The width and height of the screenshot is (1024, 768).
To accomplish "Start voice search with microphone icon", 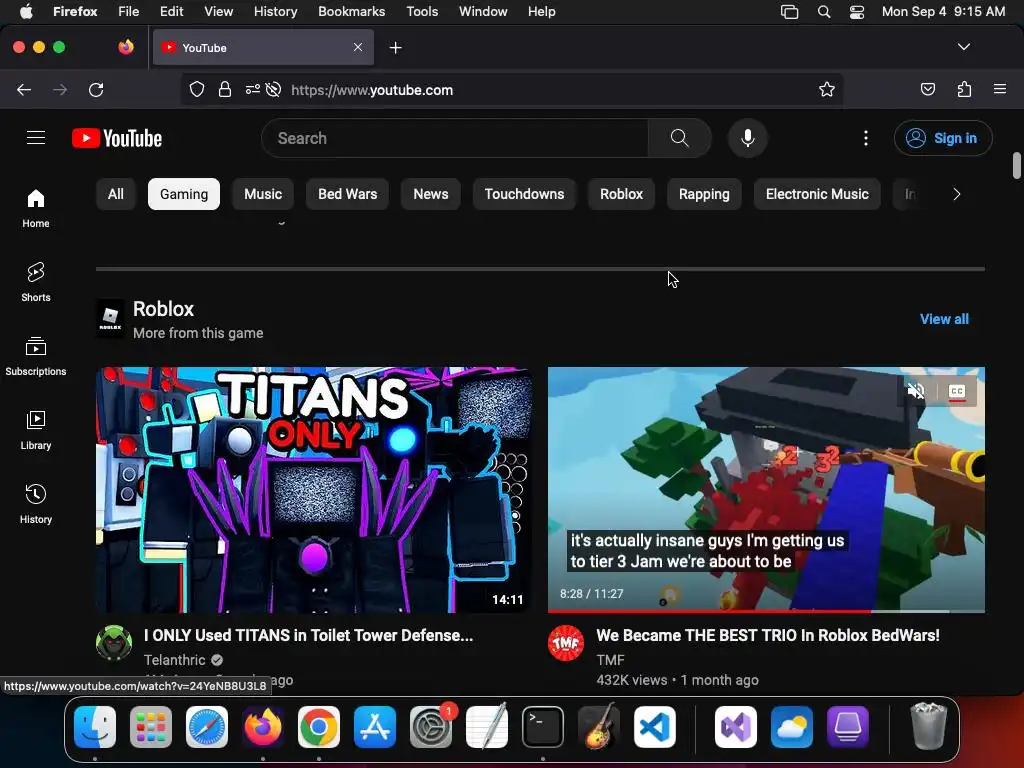I will click(748, 138).
